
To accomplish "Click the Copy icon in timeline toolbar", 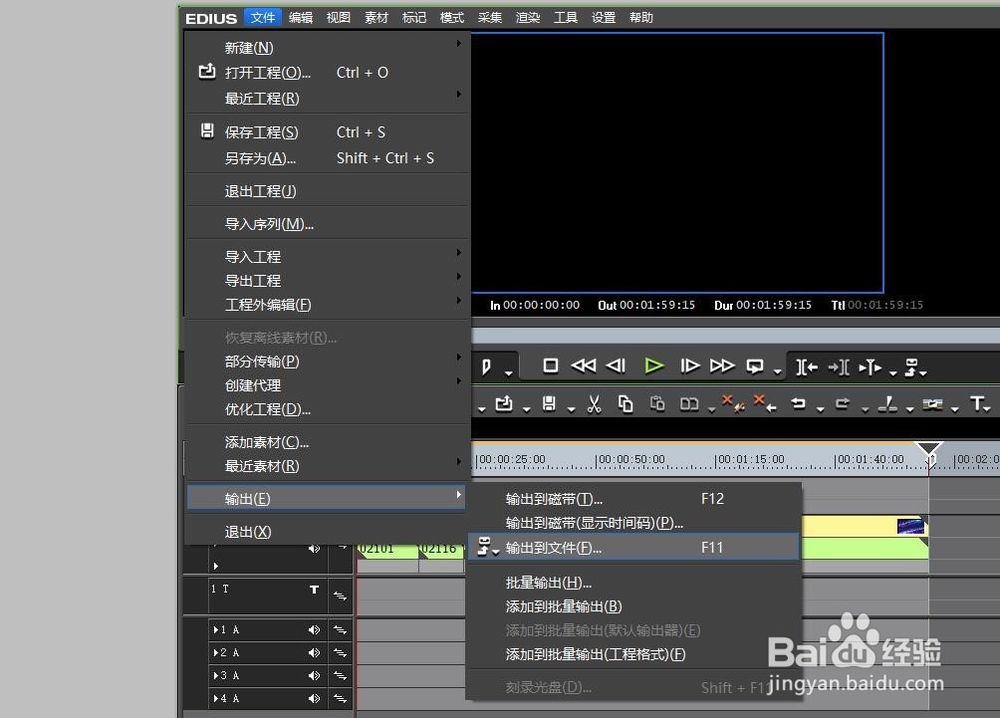I will (626, 404).
